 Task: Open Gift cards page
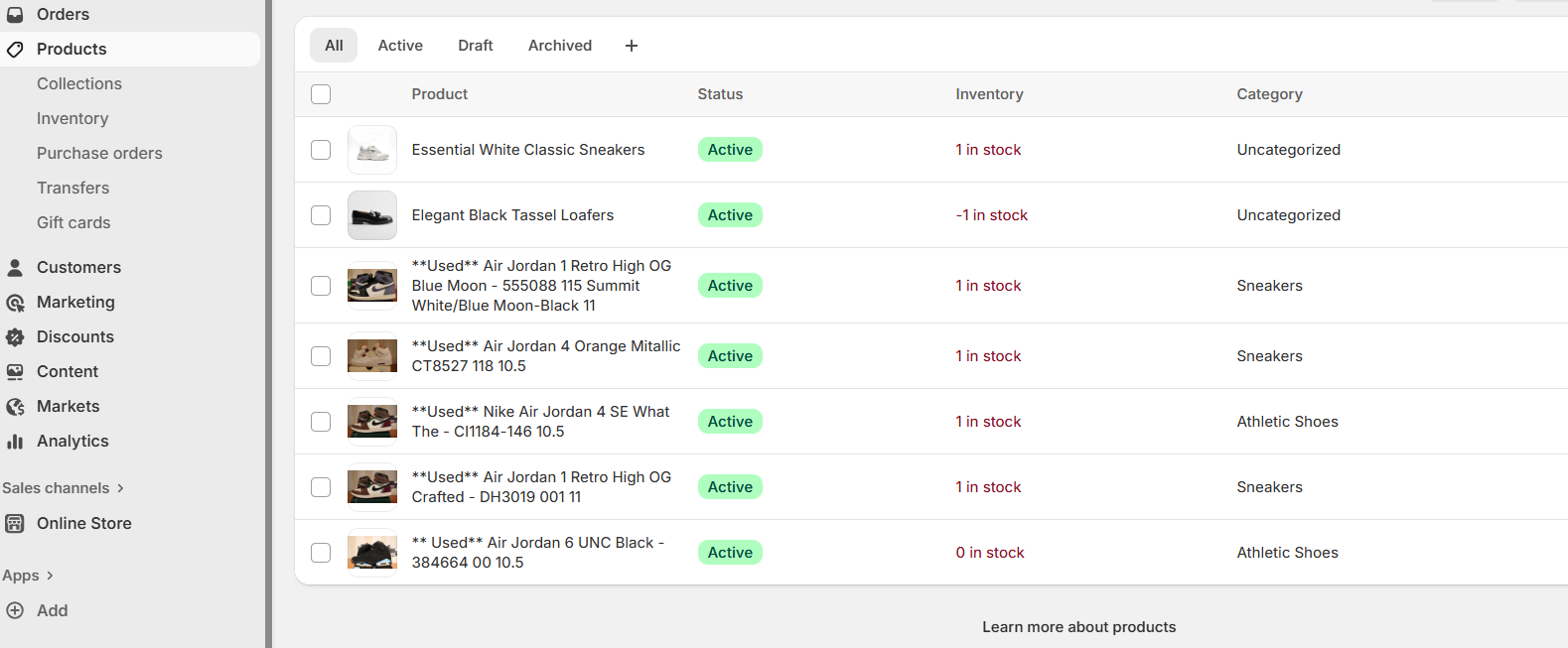pos(73,222)
